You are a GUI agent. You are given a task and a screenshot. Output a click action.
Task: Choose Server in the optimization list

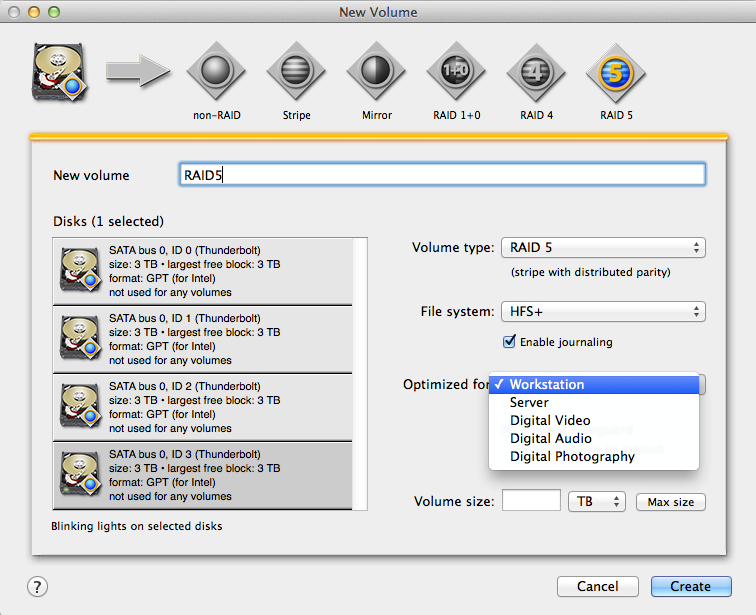[529, 402]
